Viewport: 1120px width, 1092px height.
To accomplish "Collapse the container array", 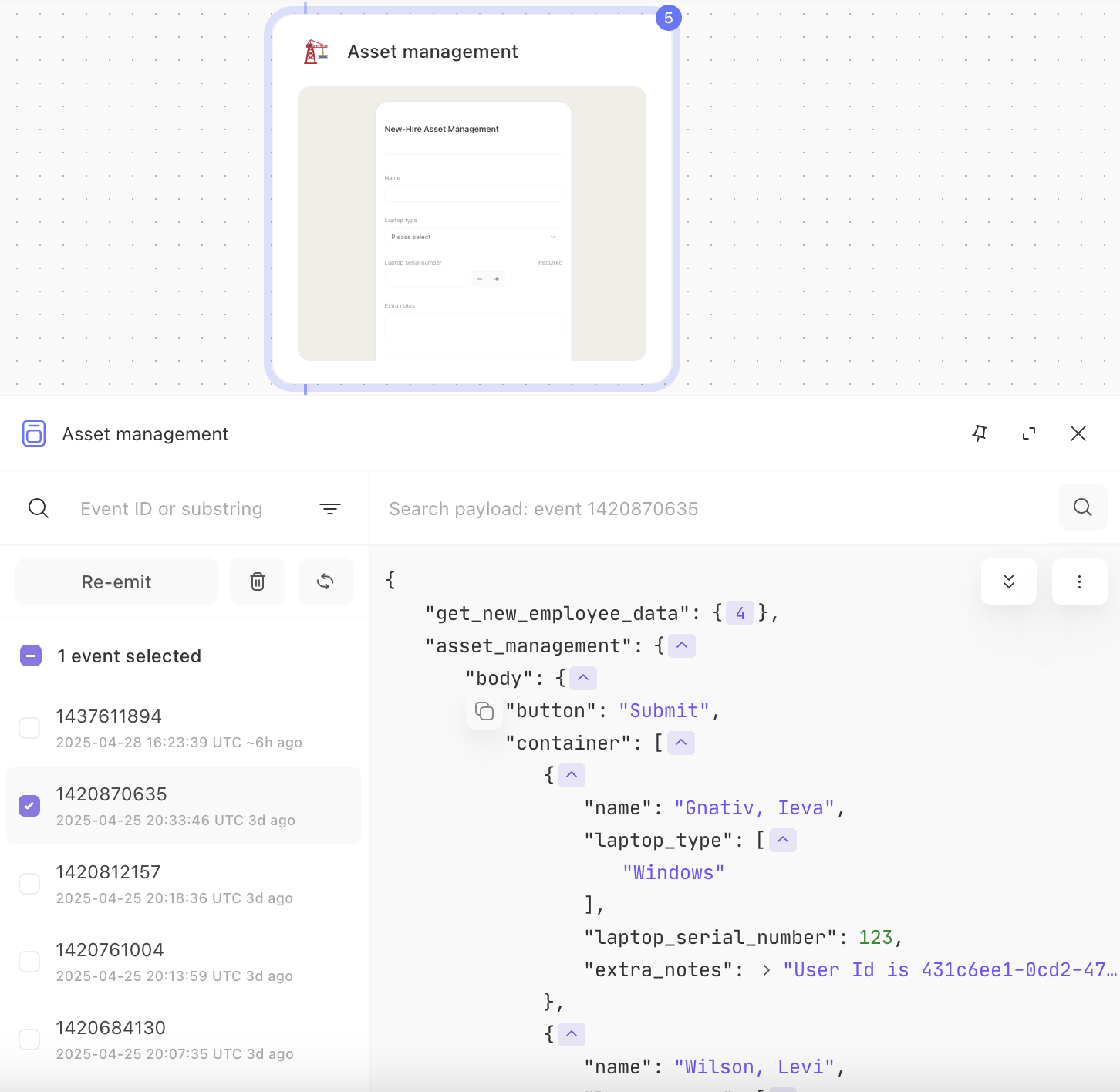I will point(681,743).
